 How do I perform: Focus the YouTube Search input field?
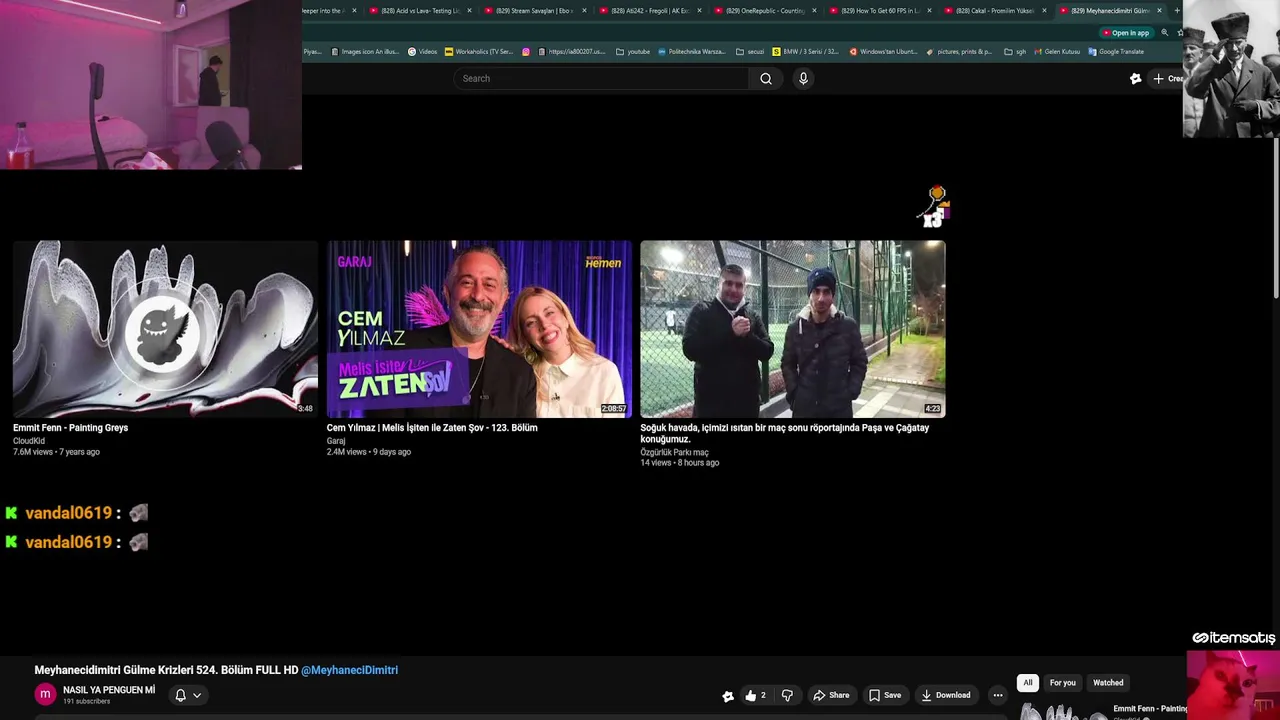click(600, 79)
